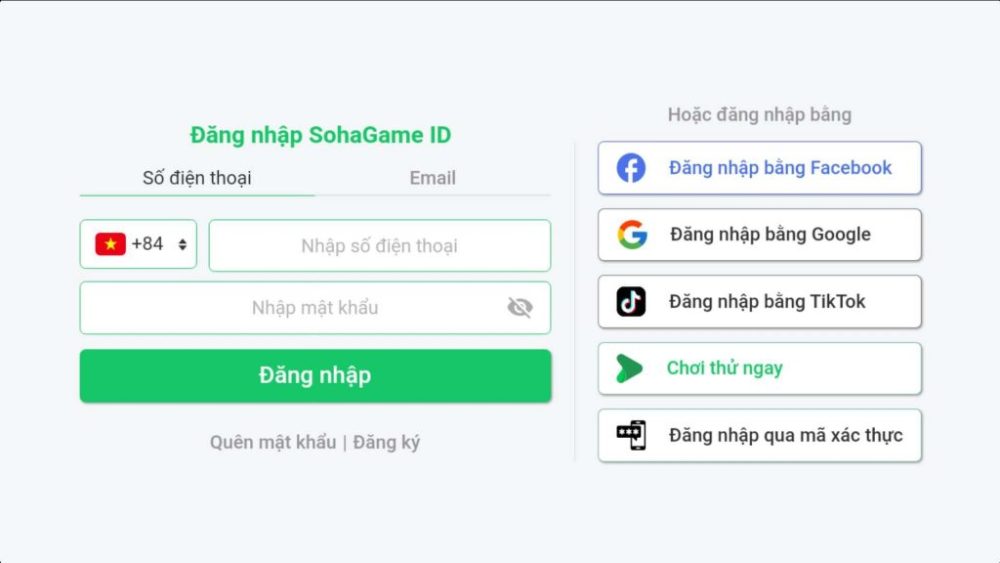Click the green play arrow icon
Viewport: 1000px width, 563px height.
pos(629,369)
